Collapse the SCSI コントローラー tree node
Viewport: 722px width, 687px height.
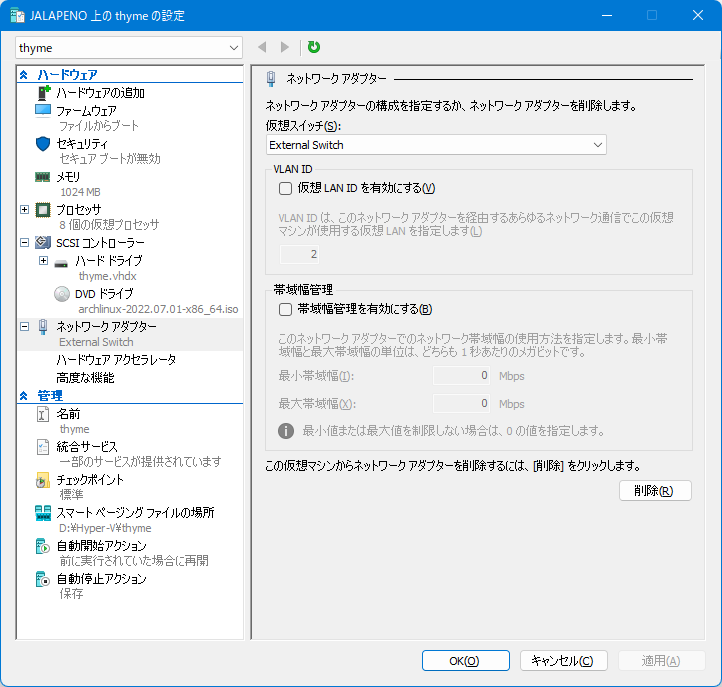pos(25,242)
